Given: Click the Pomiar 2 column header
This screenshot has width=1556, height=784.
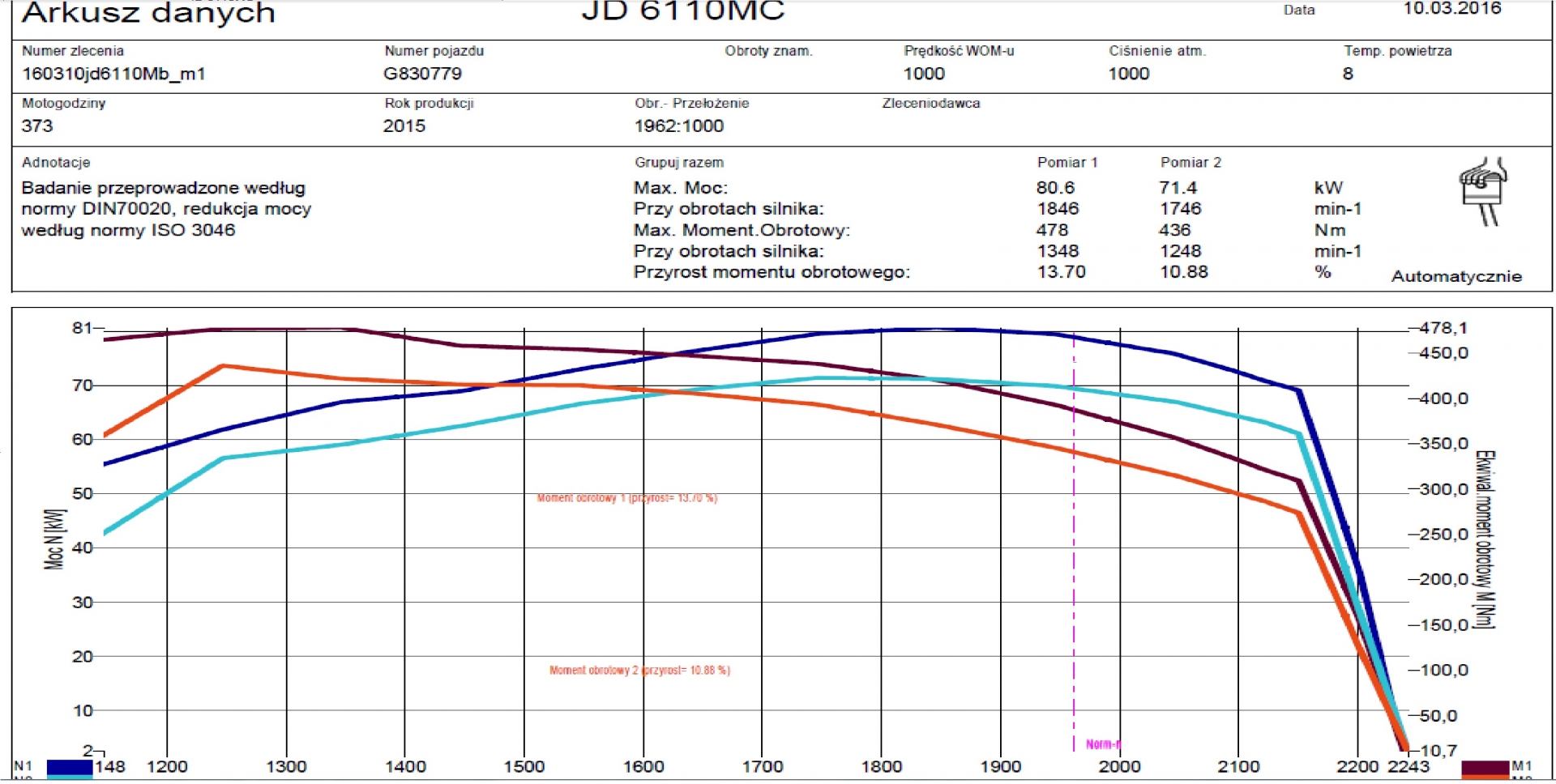Looking at the screenshot, I should [1190, 162].
